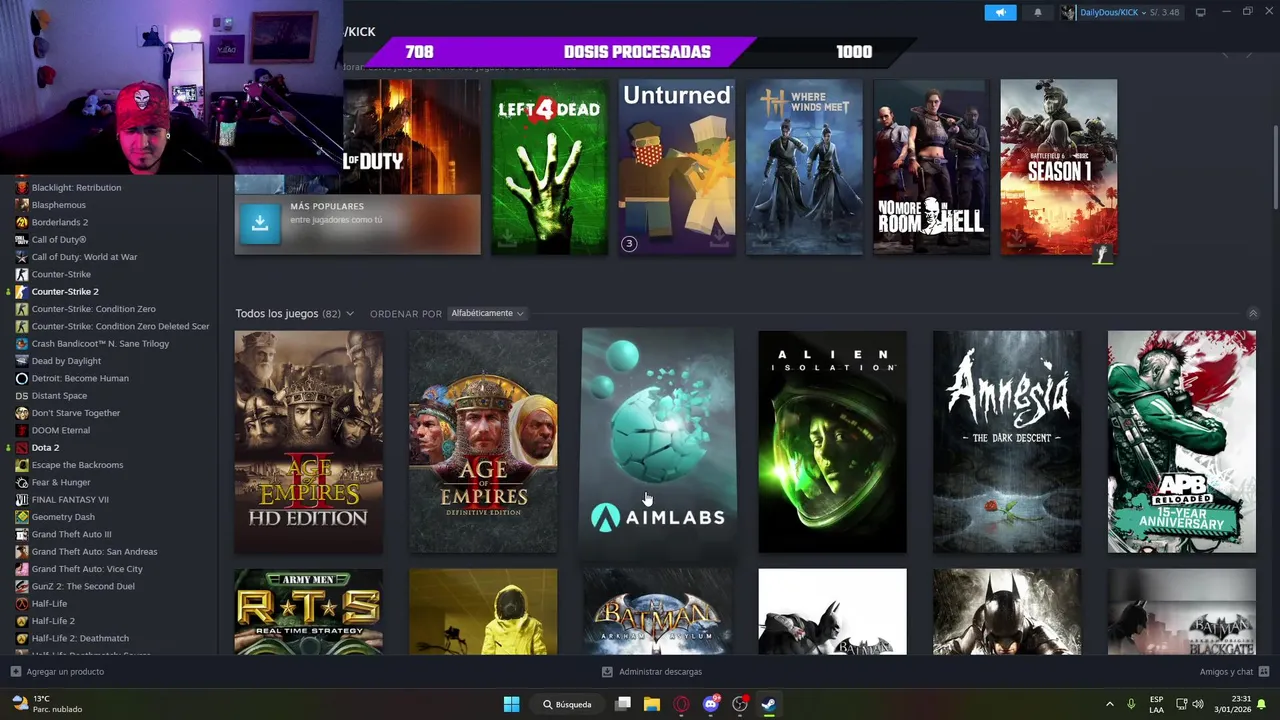Select FINAL FANTASY VII in the sidebar

(70, 500)
